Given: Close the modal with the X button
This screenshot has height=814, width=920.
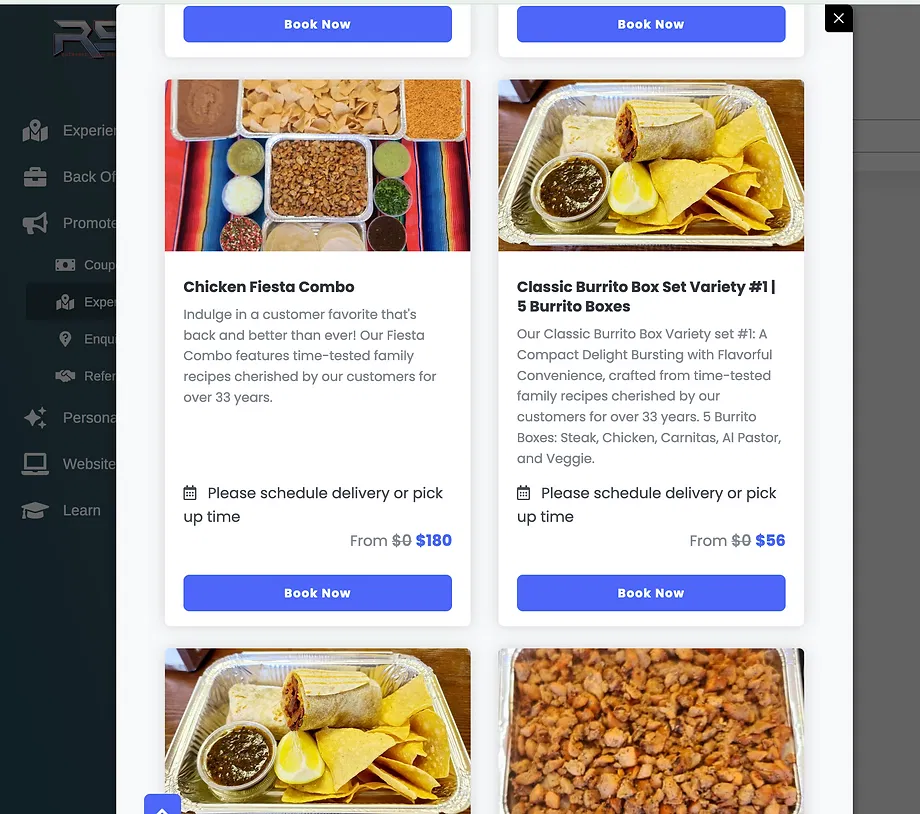Looking at the screenshot, I should [838, 18].
